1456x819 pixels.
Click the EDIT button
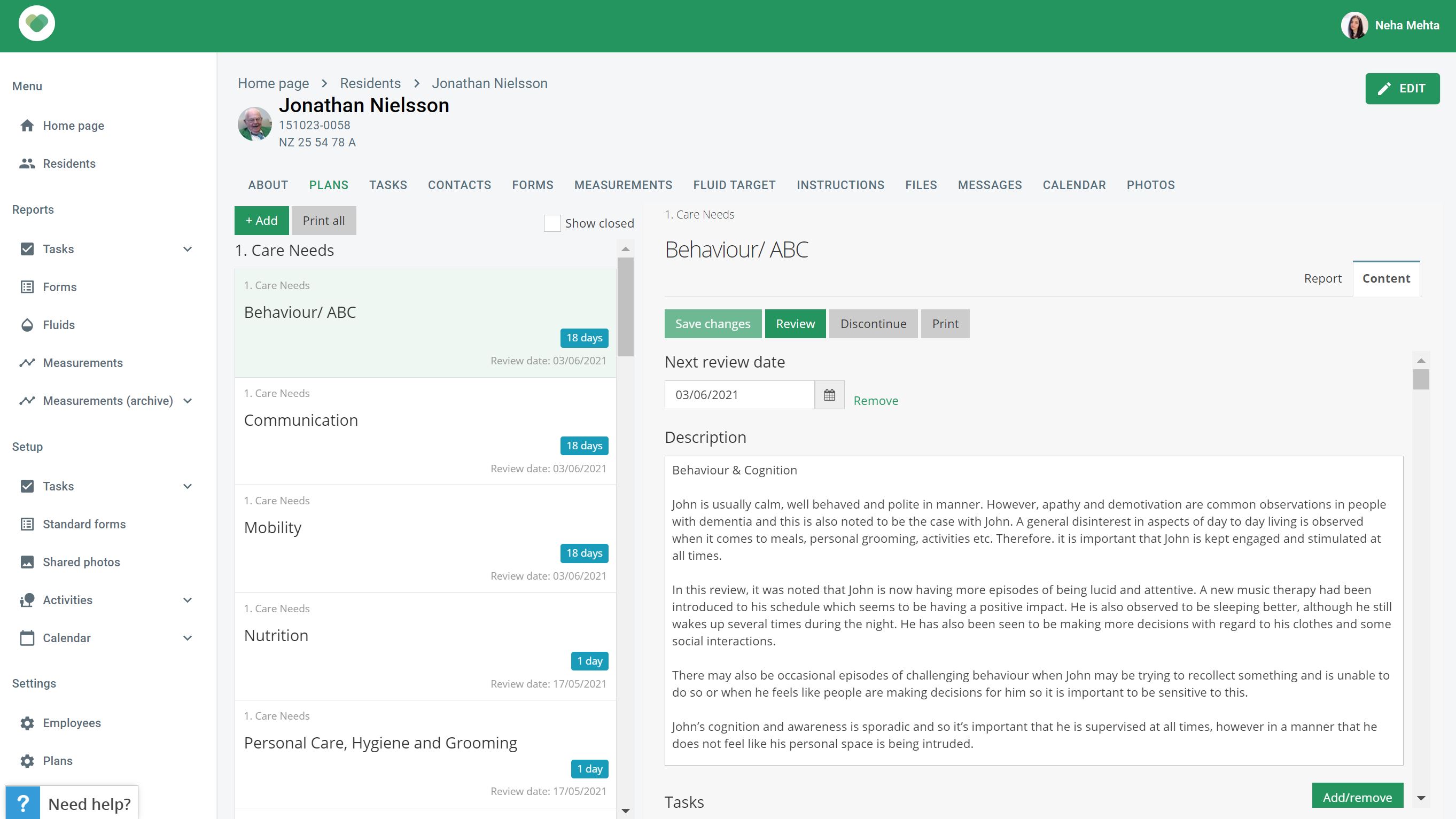1403,89
